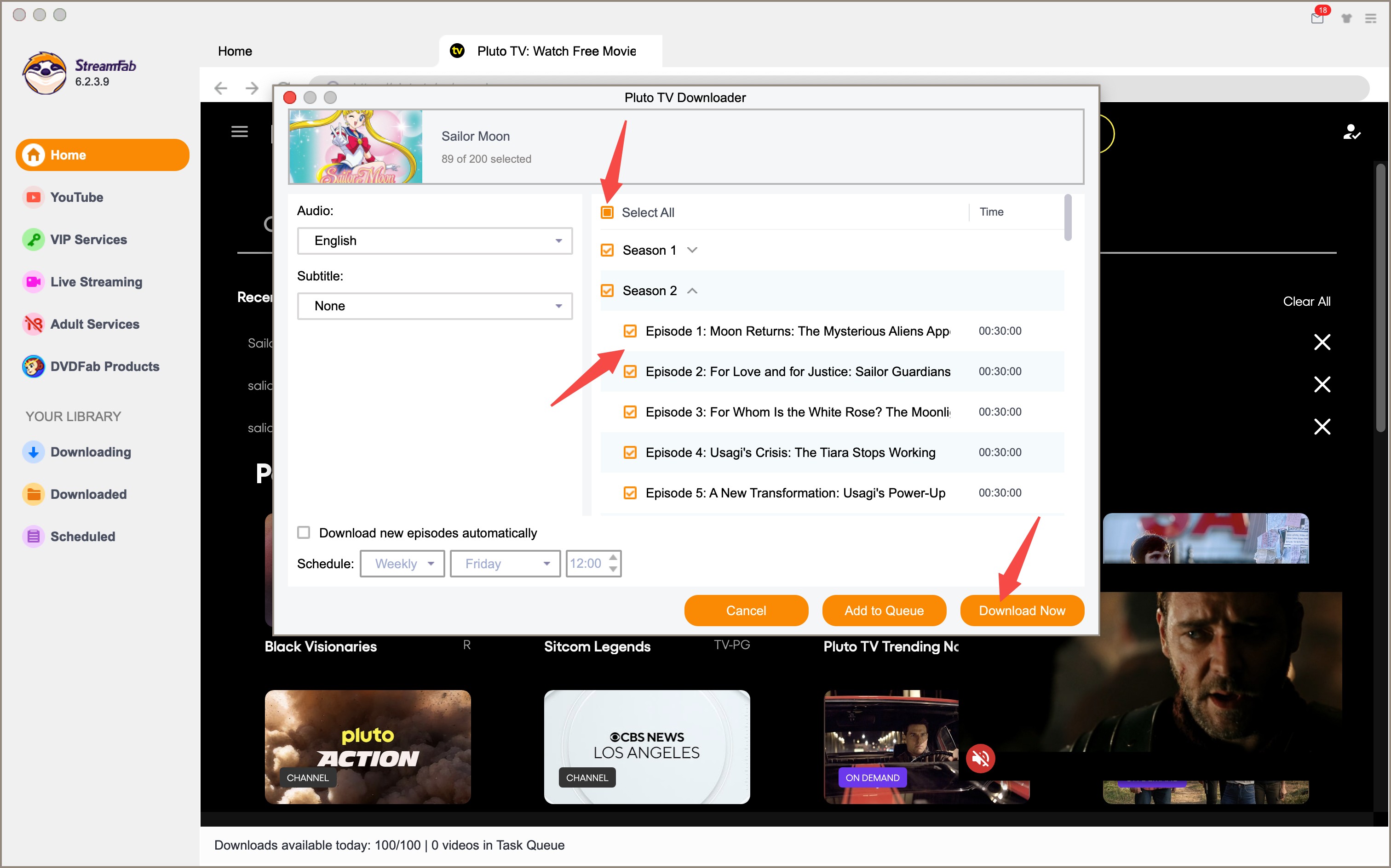Uncheck Episode 5 New Transformation checkbox
The height and width of the screenshot is (868, 1391).
coord(630,493)
